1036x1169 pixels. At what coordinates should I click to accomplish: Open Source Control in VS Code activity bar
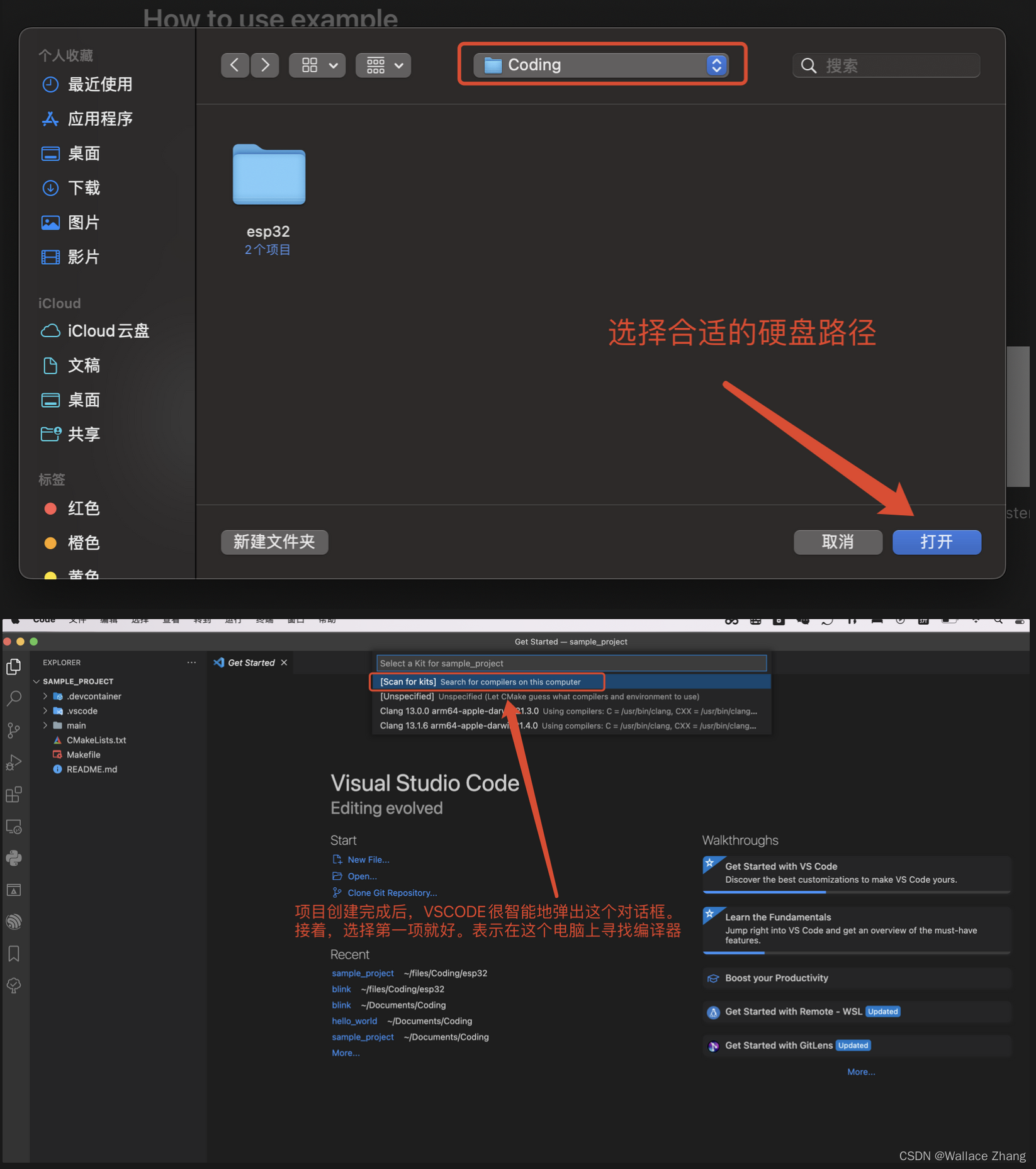(x=14, y=730)
